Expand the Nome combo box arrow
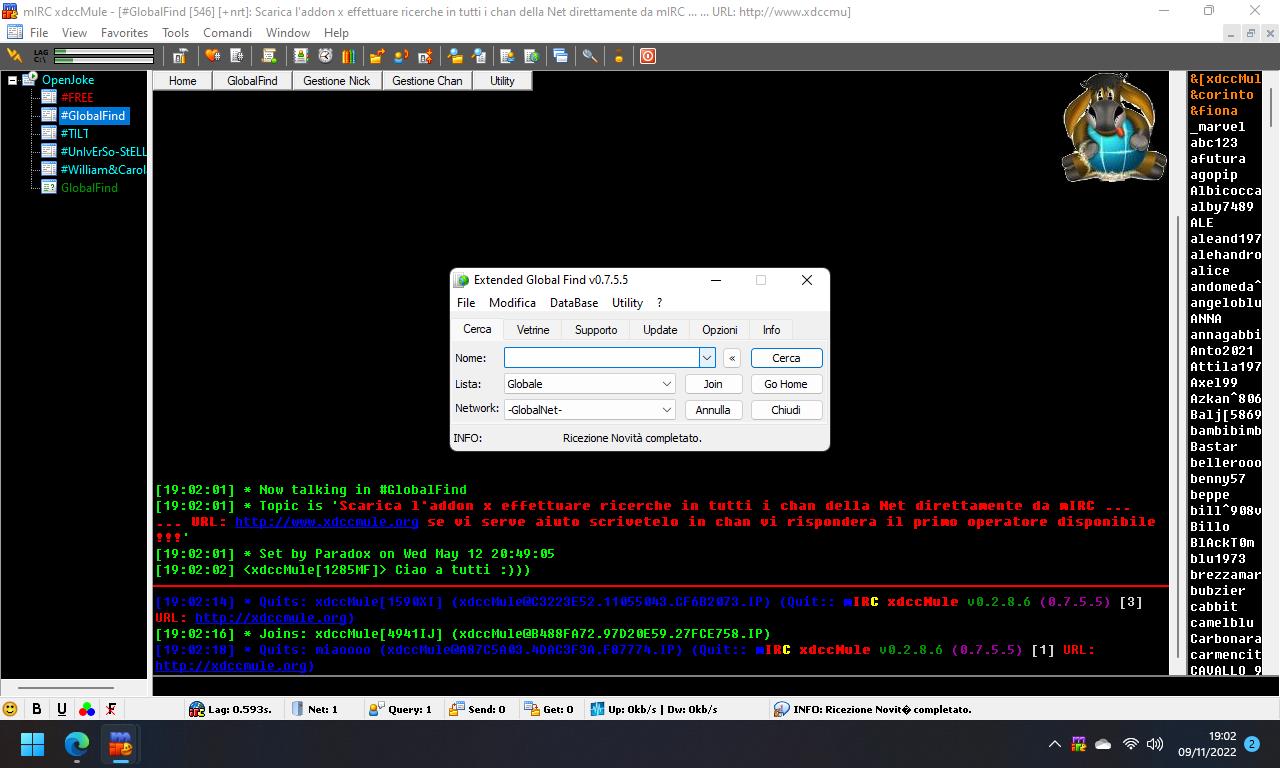1280x768 pixels. 706,358
